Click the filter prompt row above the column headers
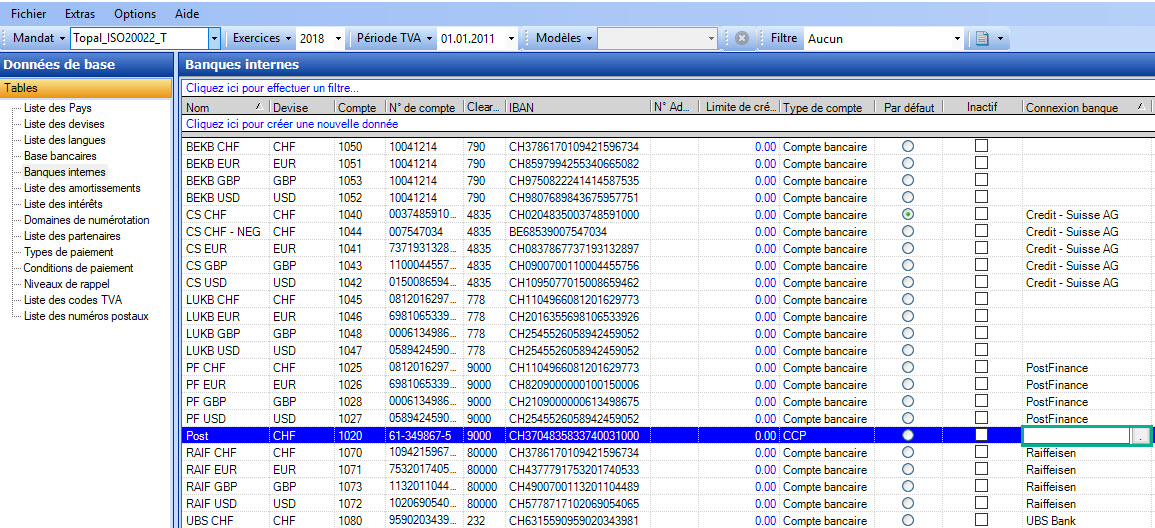This screenshot has height=528, width=1155. [272, 89]
